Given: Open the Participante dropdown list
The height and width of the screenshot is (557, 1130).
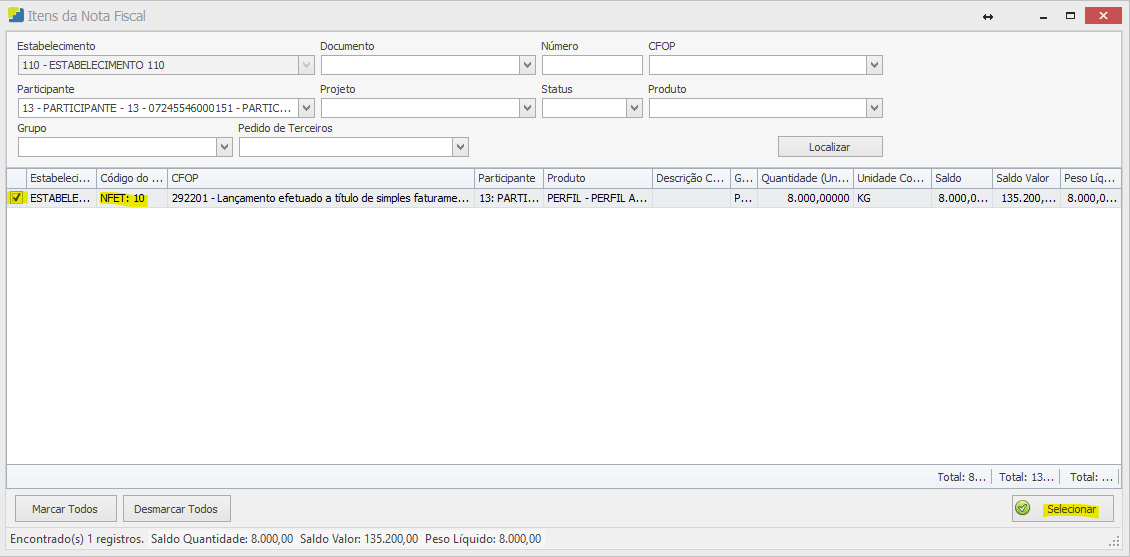Looking at the screenshot, I should coord(306,108).
